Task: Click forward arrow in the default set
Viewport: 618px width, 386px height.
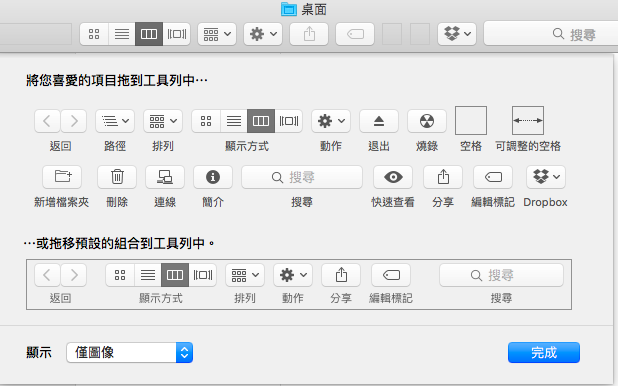Action: click(x=74, y=275)
